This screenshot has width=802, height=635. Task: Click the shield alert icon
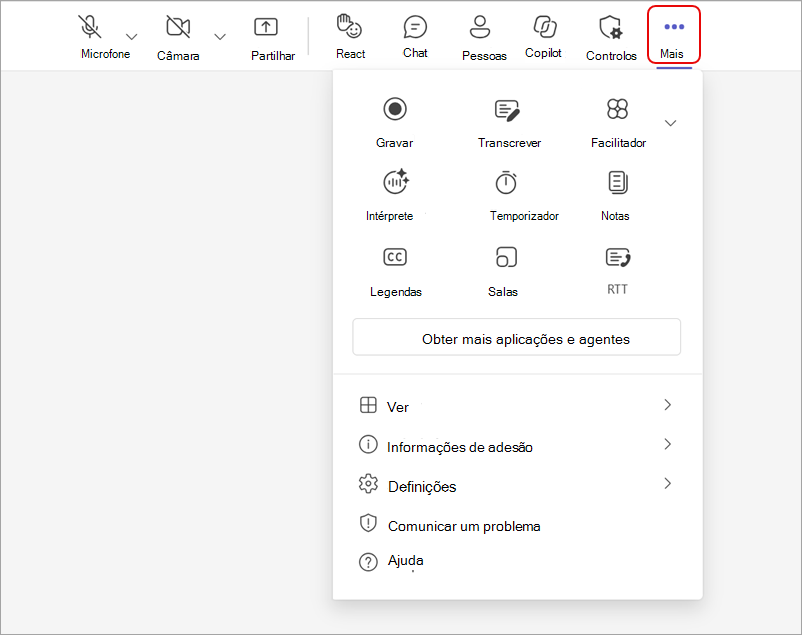[368, 523]
